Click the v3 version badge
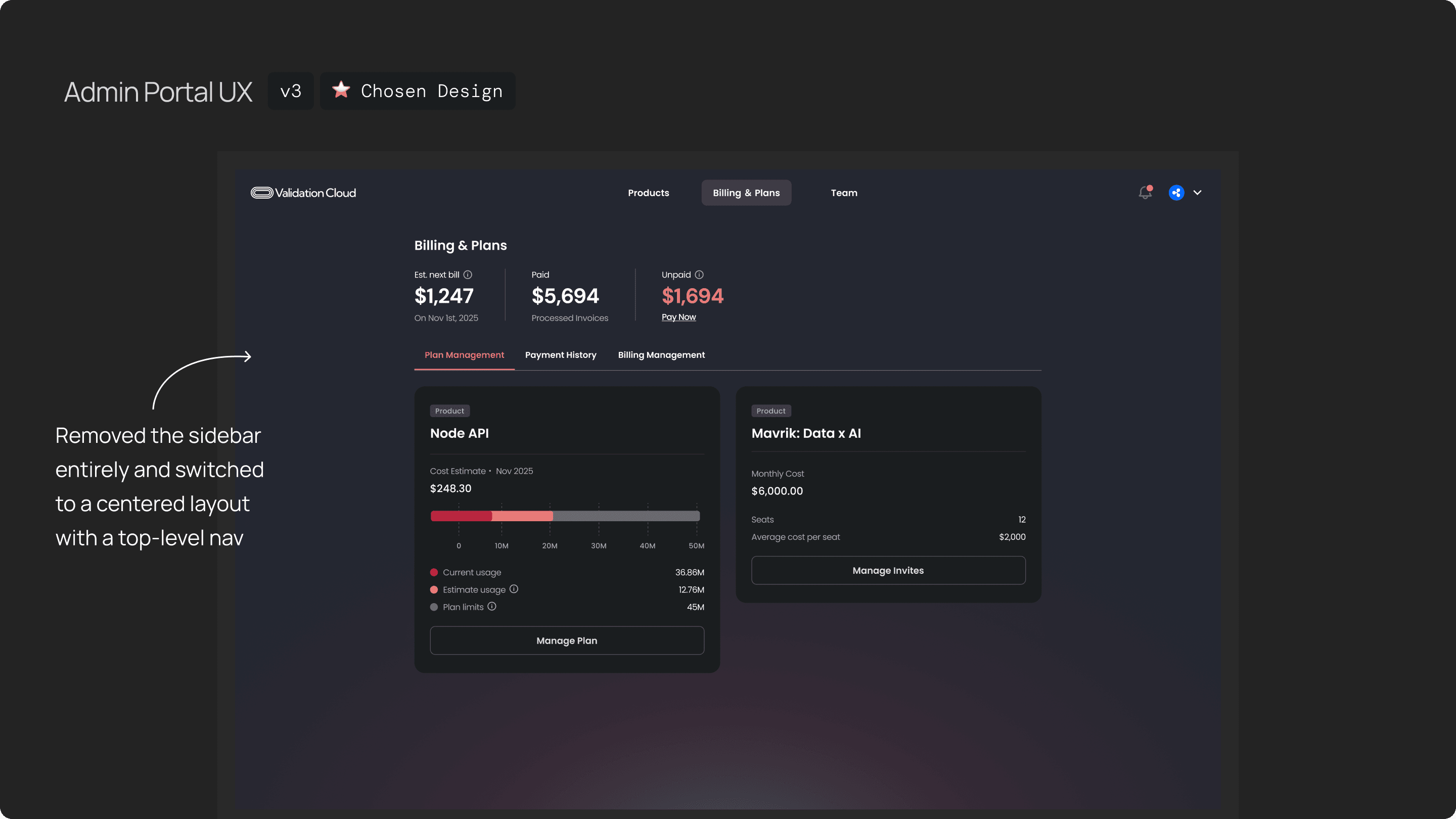This screenshot has width=1456, height=819. pyautogui.click(x=291, y=91)
